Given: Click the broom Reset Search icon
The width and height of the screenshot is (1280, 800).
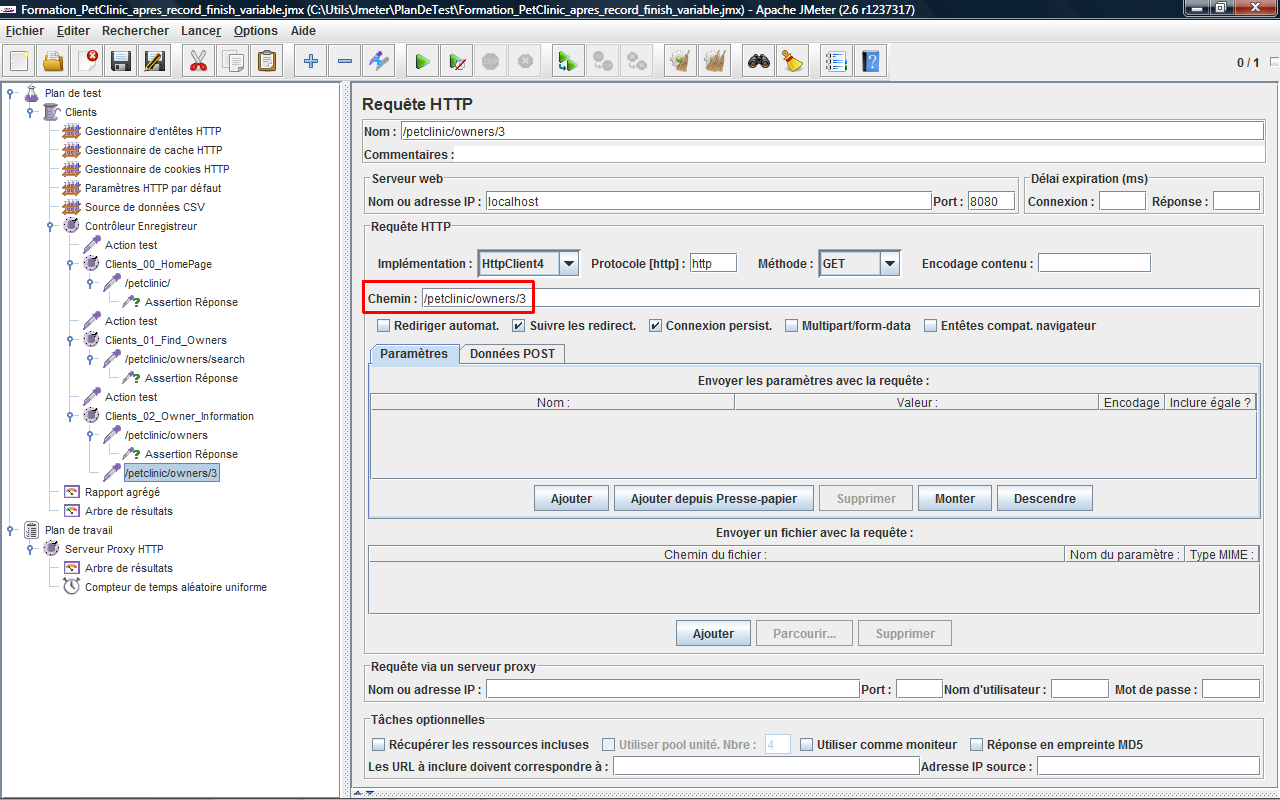Looking at the screenshot, I should coord(793,61).
